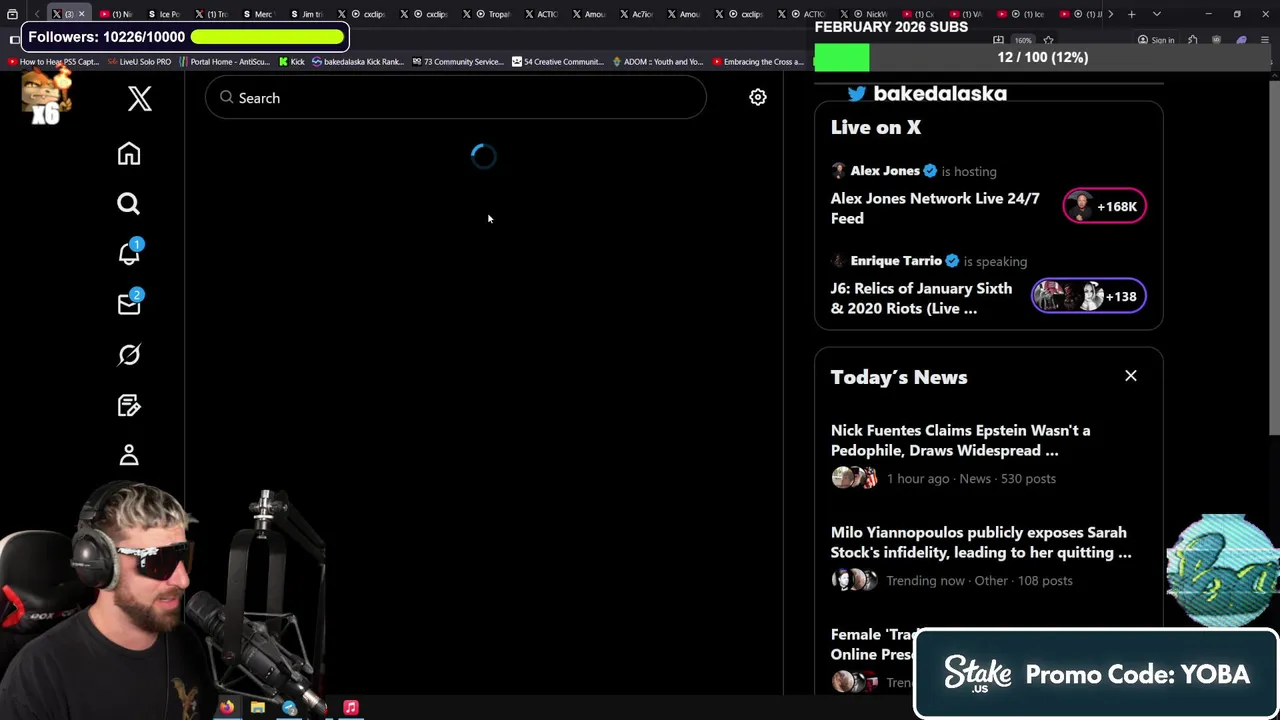This screenshot has height=720, width=1280.
Task: Switch to the 'Merc' browser tab
Action: [x=259, y=14]
